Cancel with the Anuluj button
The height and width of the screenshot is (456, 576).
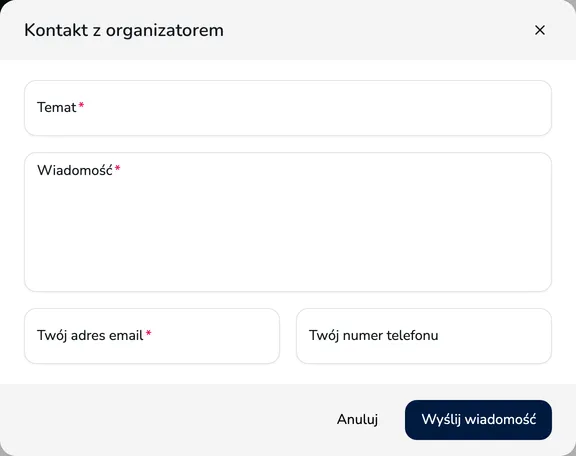[357, 420]
